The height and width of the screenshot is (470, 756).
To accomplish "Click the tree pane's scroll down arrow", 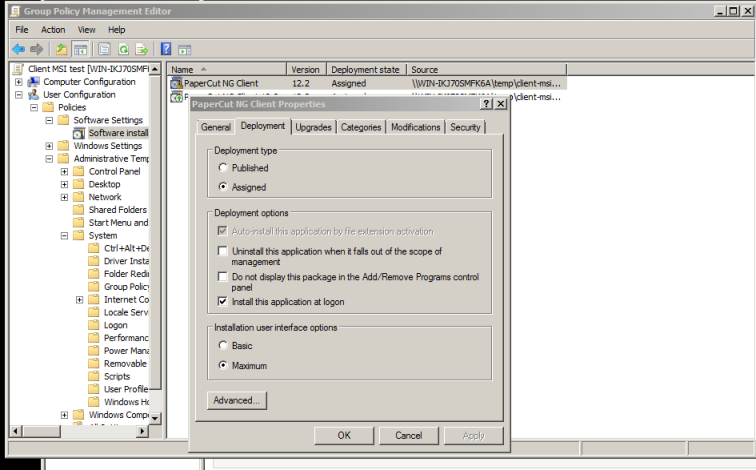I will pyautogui.click(x=155, y=418).
